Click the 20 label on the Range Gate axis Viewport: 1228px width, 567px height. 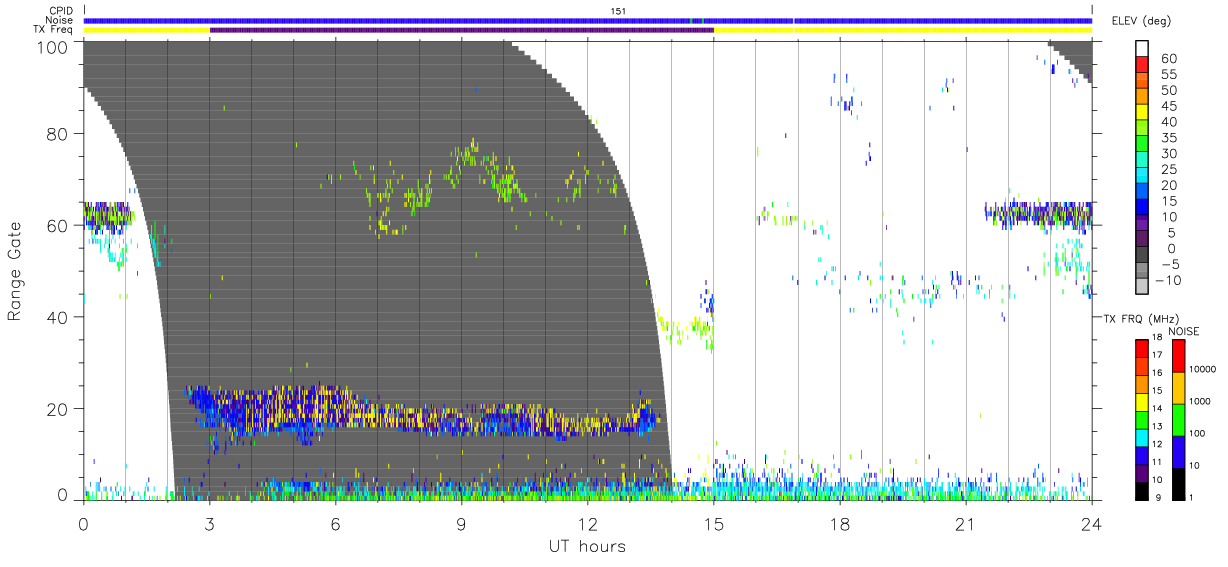58,409
